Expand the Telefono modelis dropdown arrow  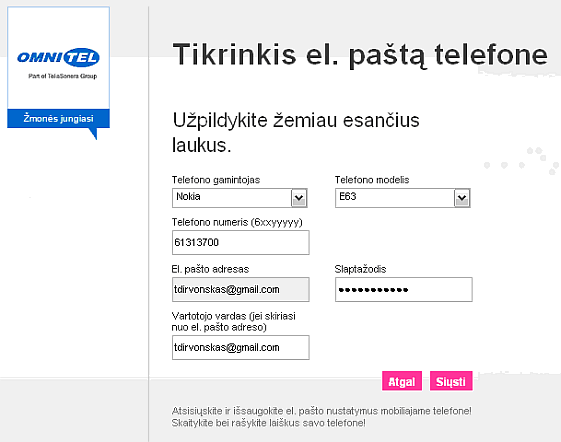coord(462,198)
